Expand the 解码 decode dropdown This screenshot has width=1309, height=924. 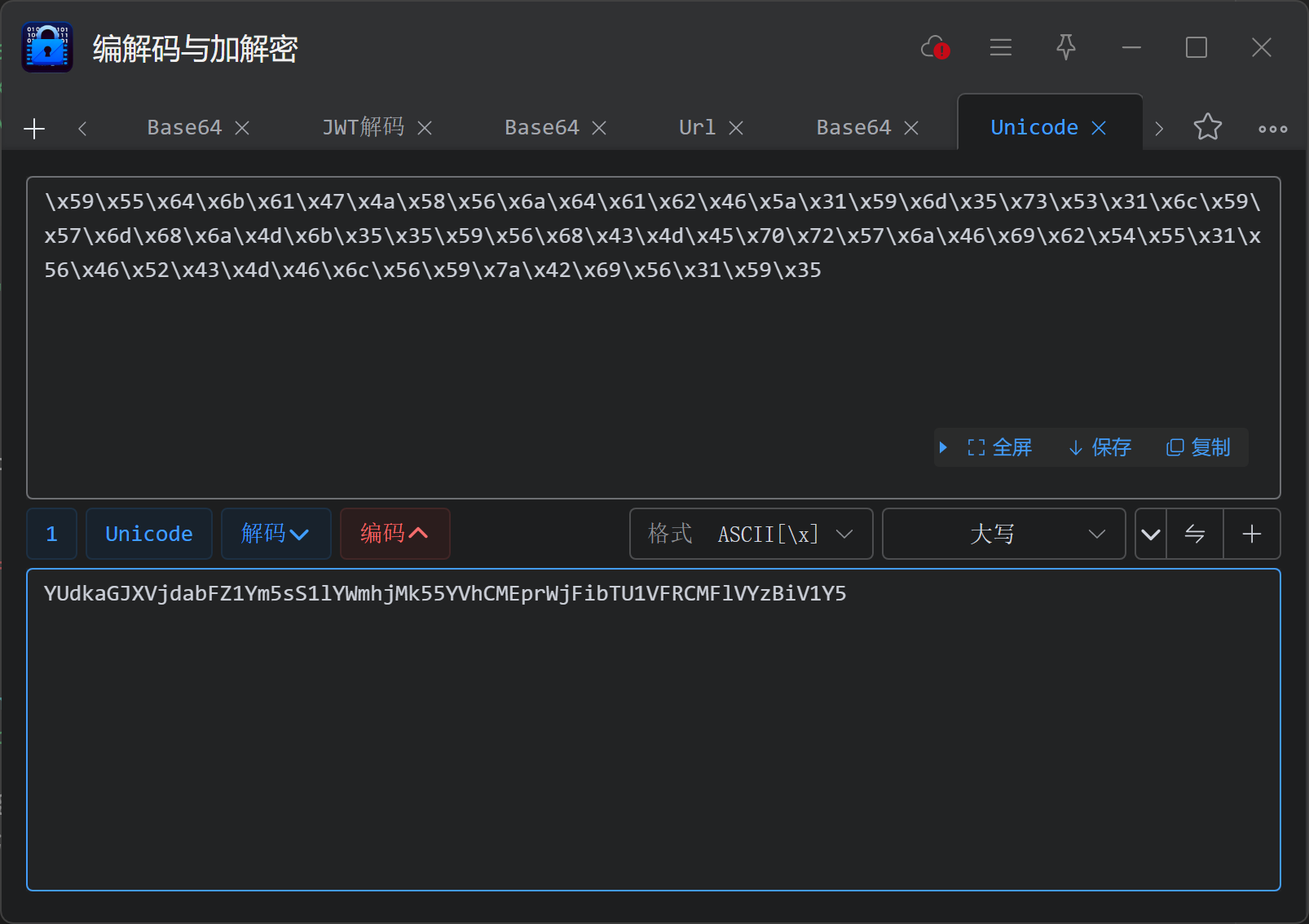(275, 534)
